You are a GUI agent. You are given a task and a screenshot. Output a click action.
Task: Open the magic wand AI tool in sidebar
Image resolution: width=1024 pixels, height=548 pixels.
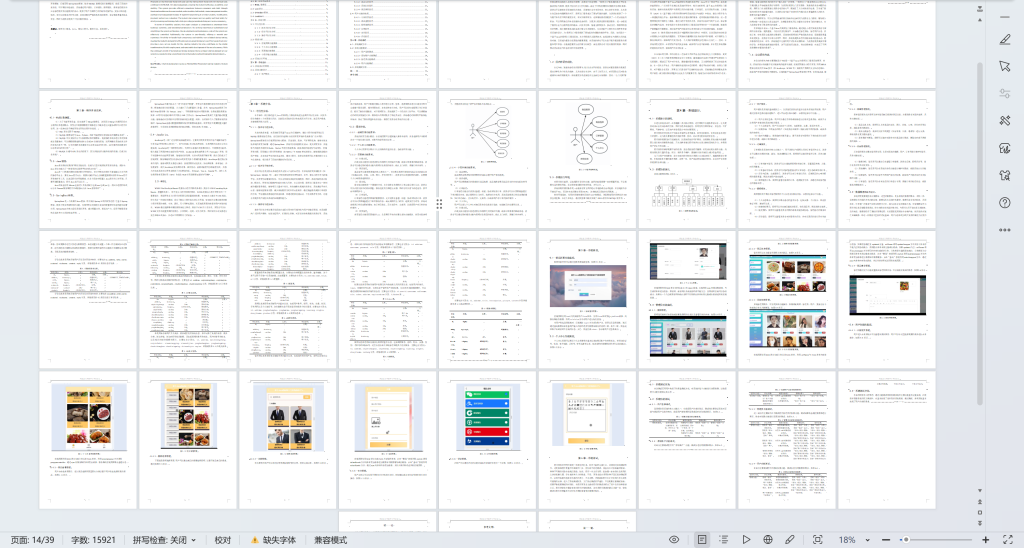(1004, 121)
